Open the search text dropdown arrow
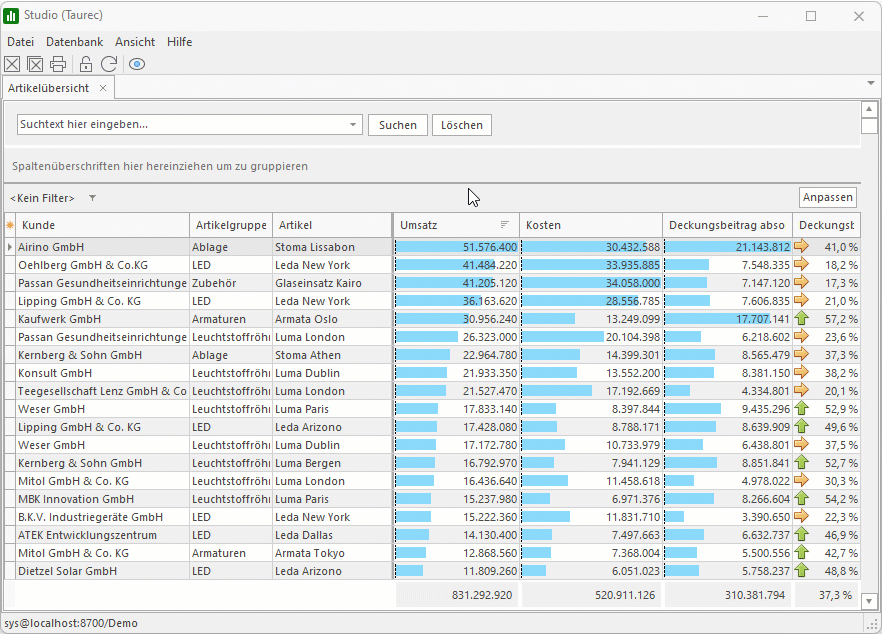The height and width of the screenshot is (634, 882). coord(354,125)
